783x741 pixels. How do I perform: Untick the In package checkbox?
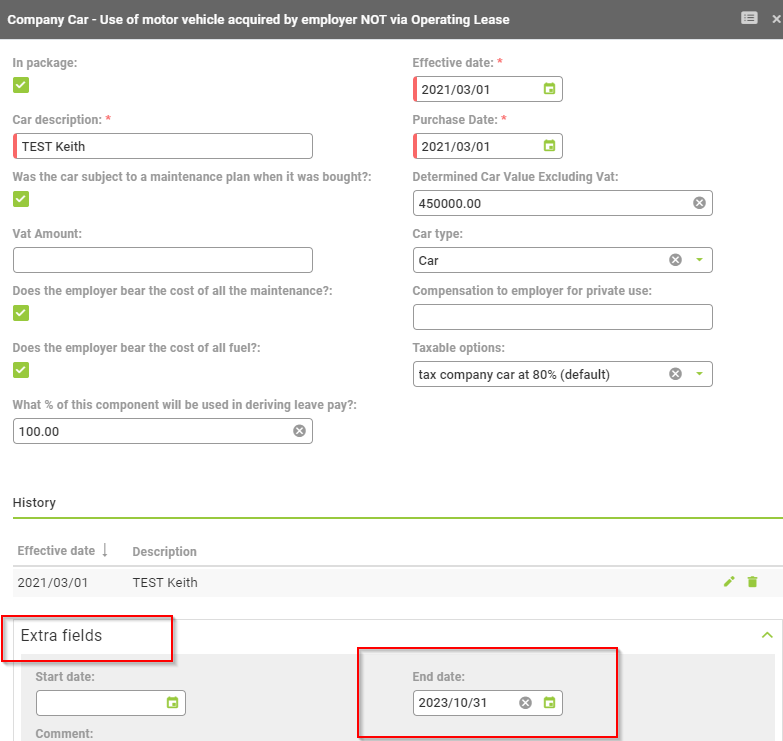tap(21, 85)
